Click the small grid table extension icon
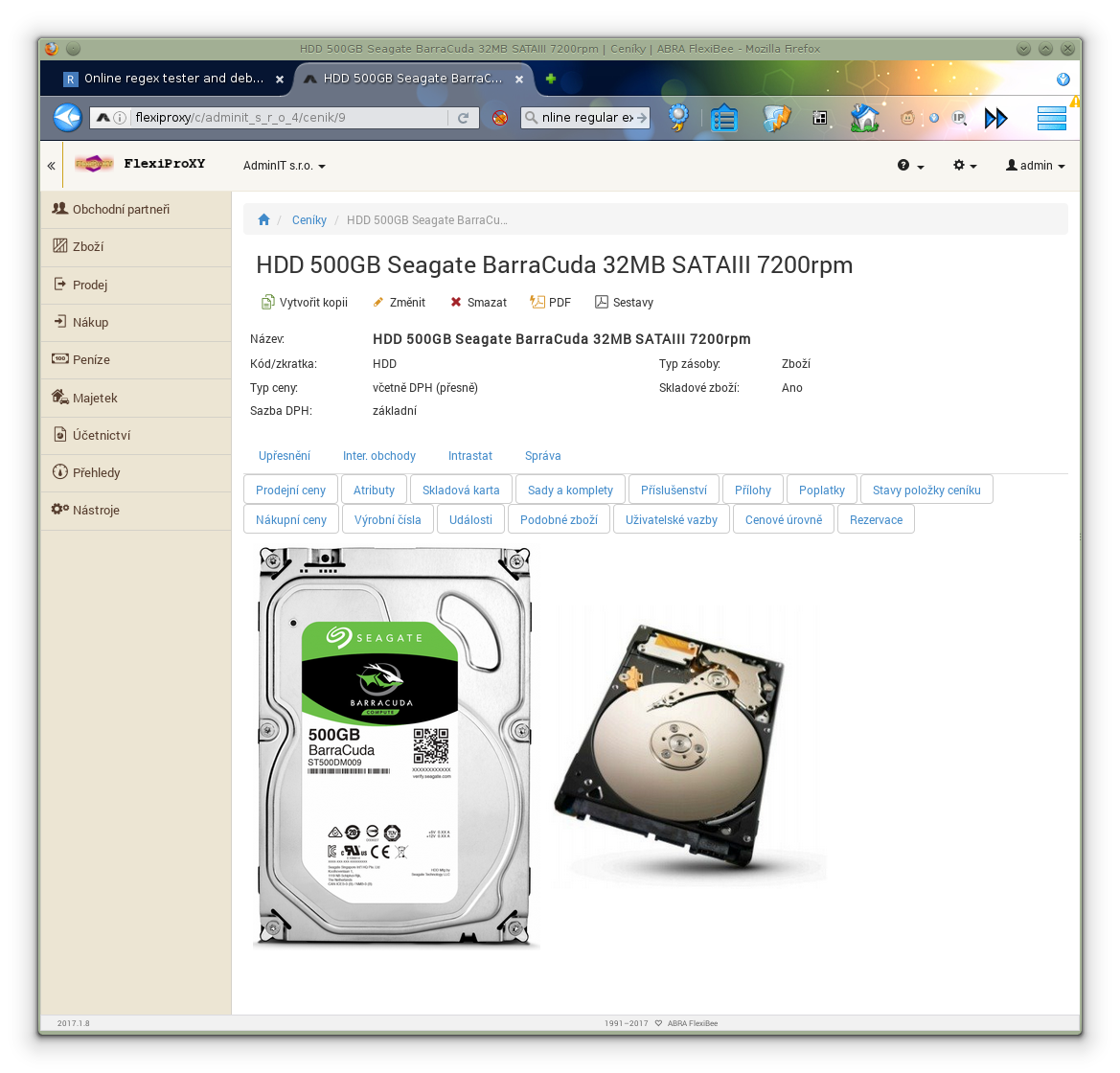This screenshot has height=1073, width=1120. coord(820,118)
